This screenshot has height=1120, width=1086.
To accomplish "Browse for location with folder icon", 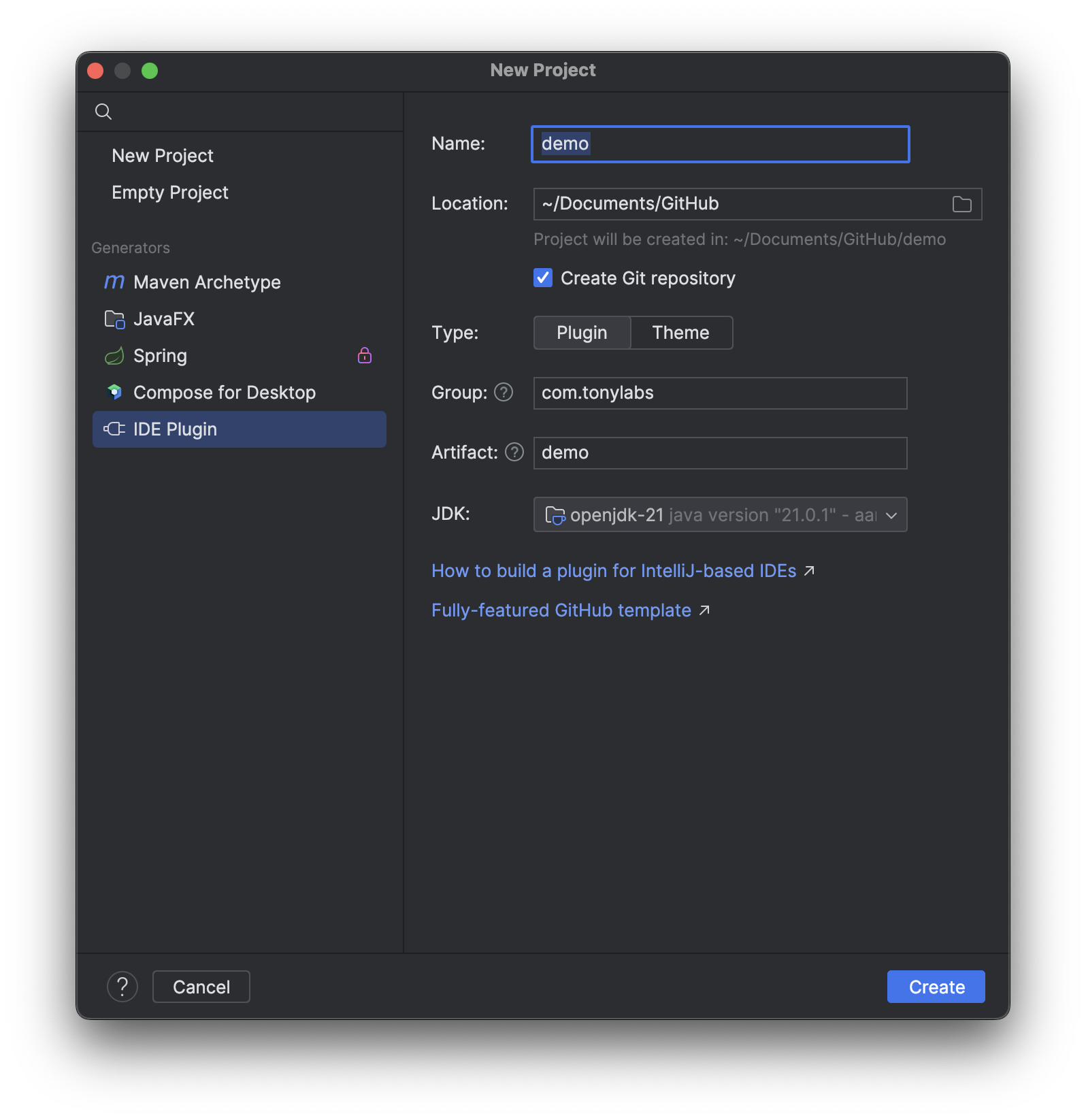I will point(961,204).
